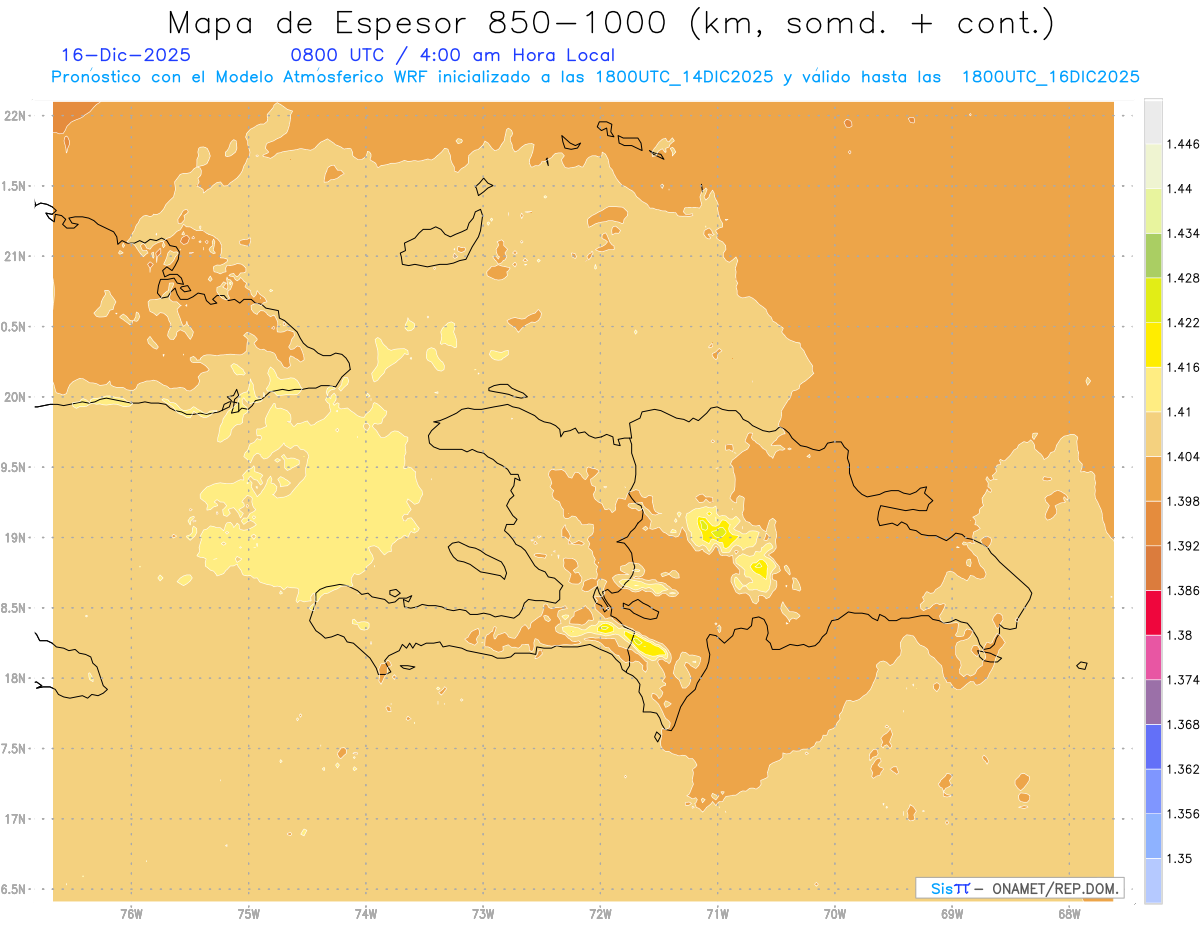1200x927 pixels.
Task: Click the legend value "1.44"
Action: pos(1180,188)
